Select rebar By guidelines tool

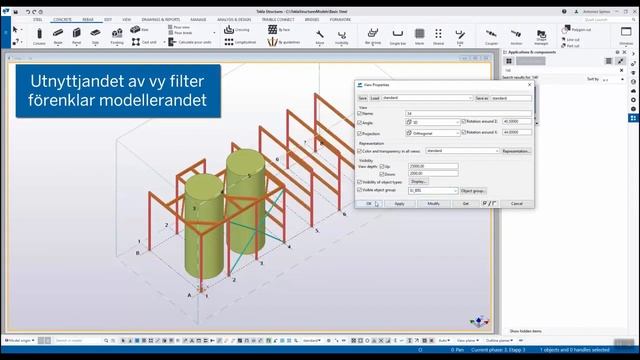tap(284, 42)
